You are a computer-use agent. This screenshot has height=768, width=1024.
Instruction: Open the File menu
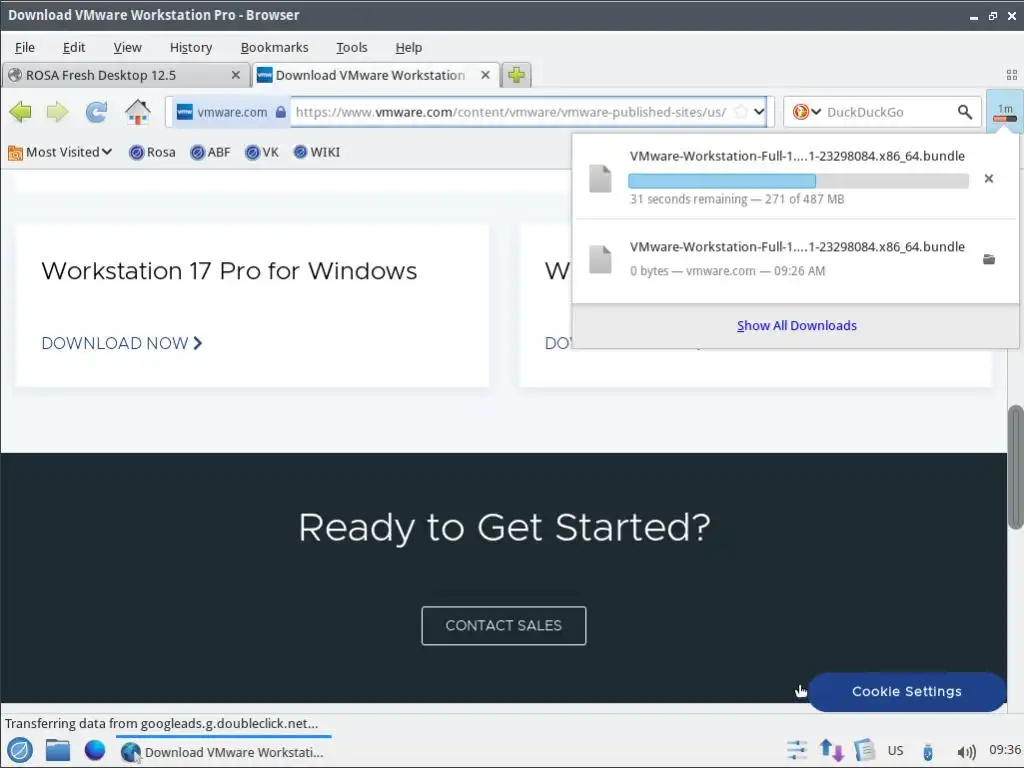tap(25, 48)
